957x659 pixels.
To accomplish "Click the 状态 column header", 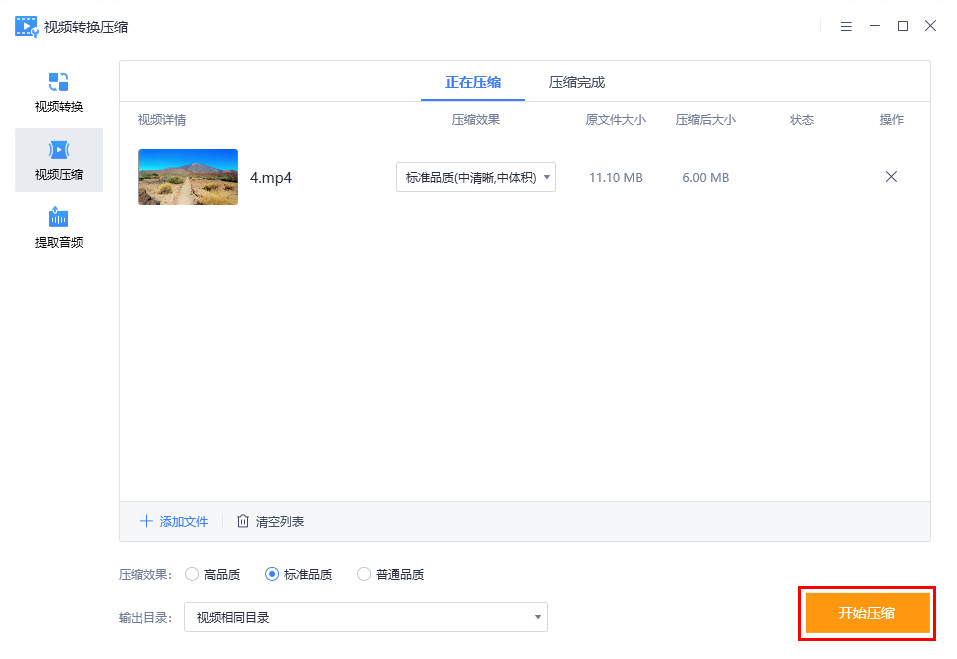I will click(801, 120).
